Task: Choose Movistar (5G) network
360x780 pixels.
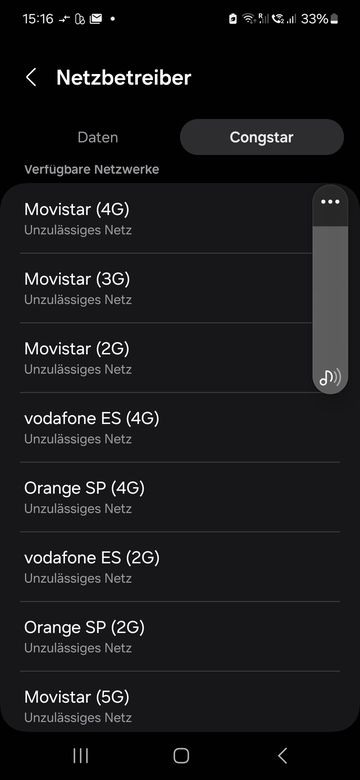Action: 180,701
